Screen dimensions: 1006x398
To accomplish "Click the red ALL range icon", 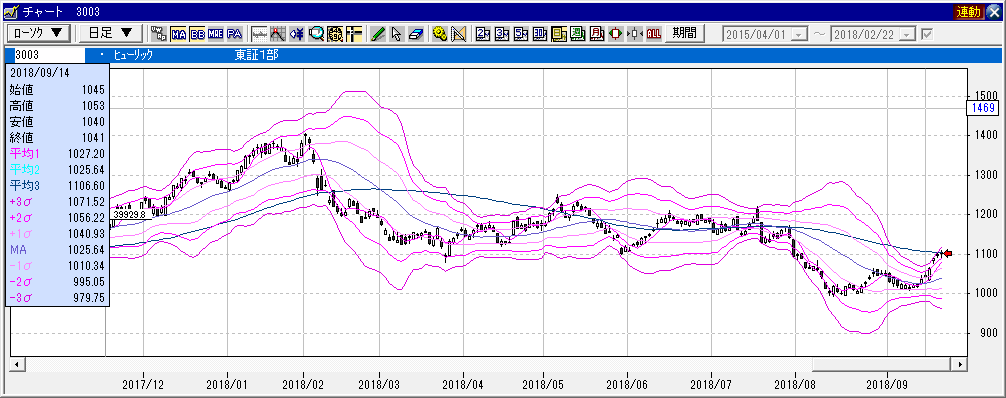I will tap(654, 34).
